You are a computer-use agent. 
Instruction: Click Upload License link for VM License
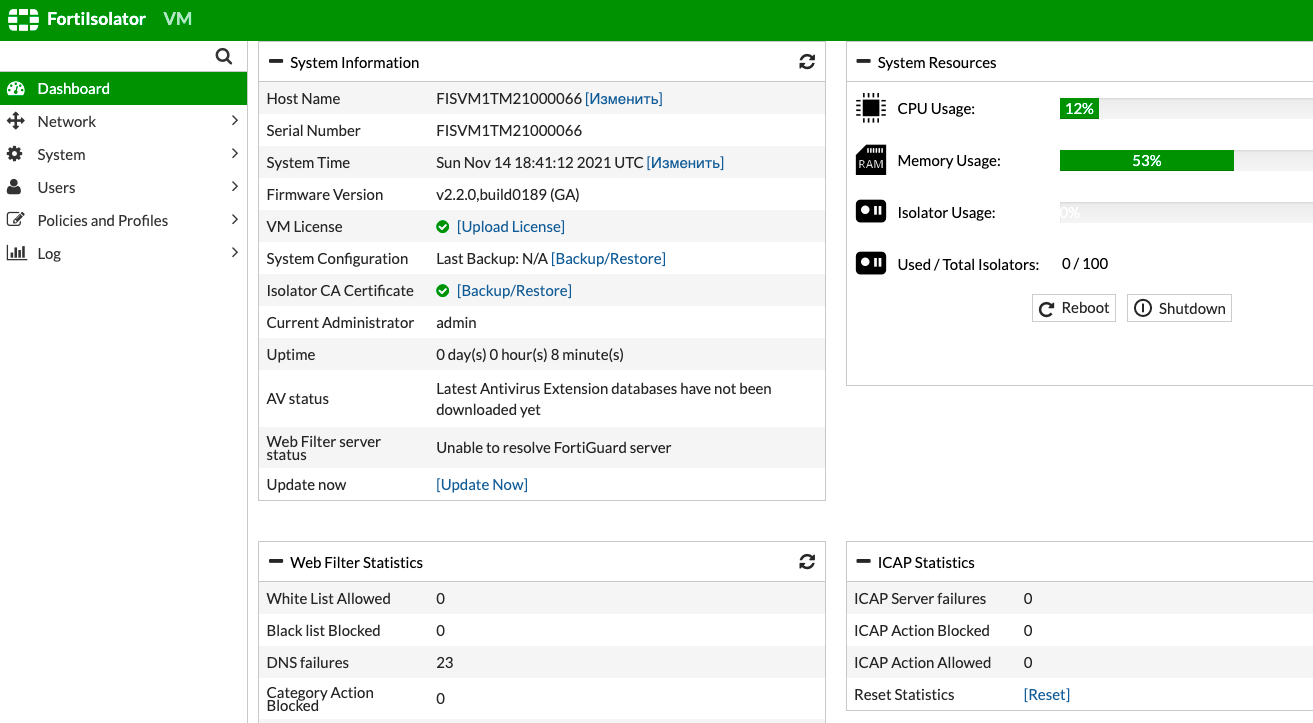510,226
